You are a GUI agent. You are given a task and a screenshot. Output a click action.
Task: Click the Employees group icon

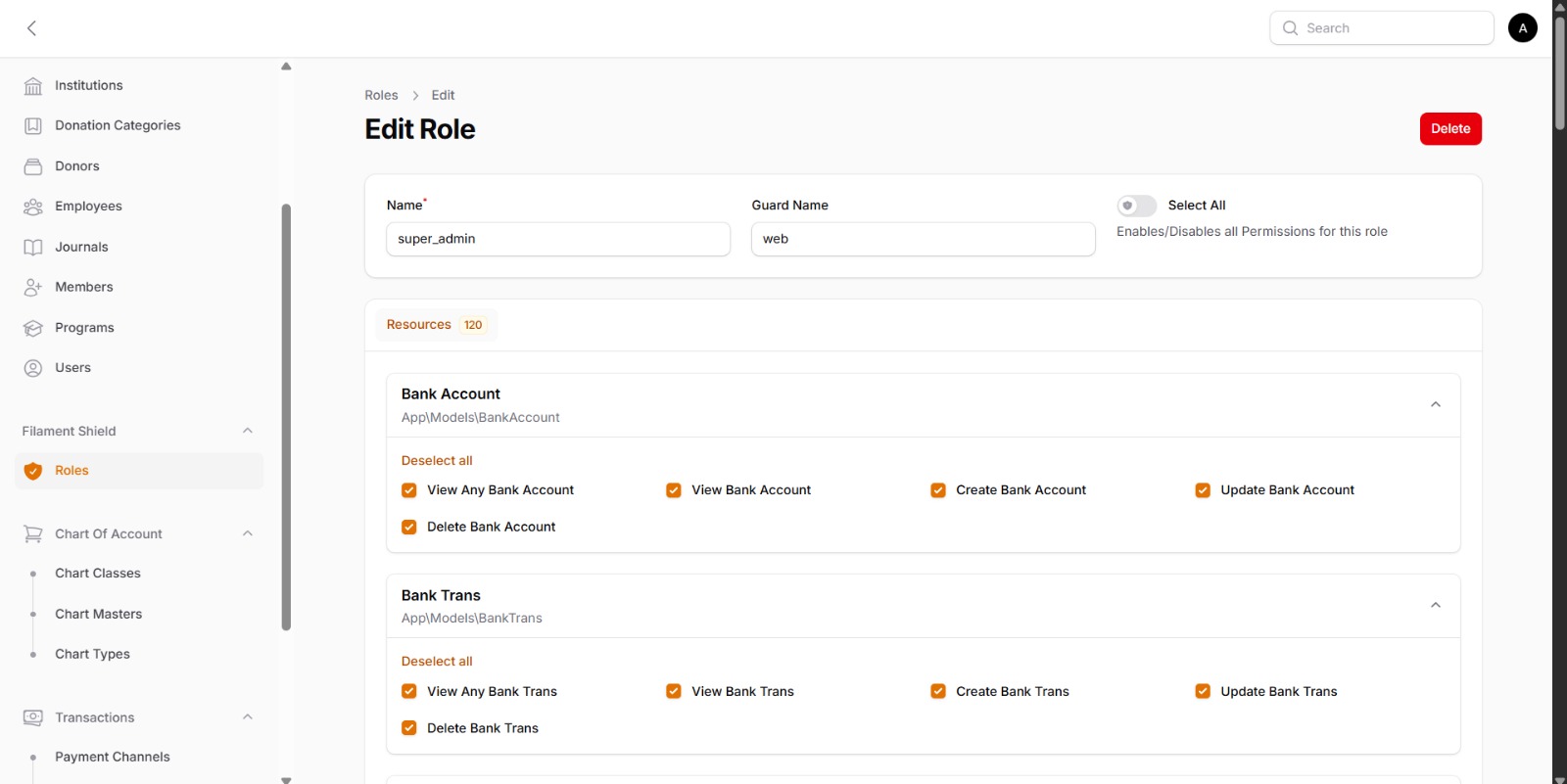pyautogui.click(x=33, y=207)
